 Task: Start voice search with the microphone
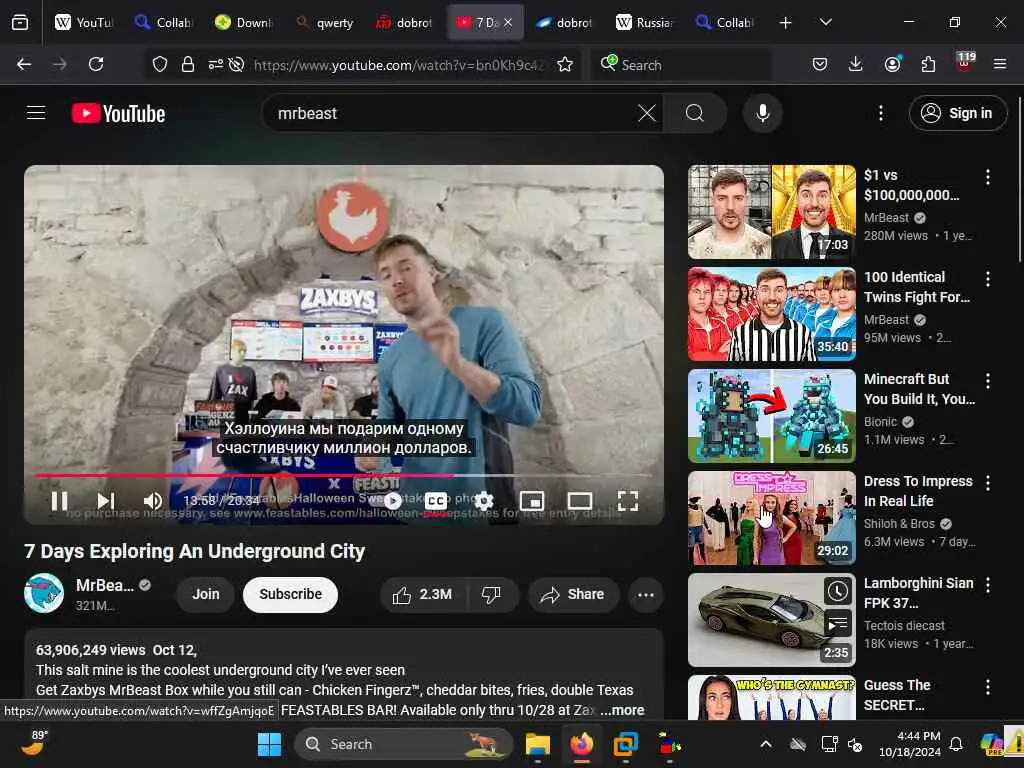click(762, 113)
